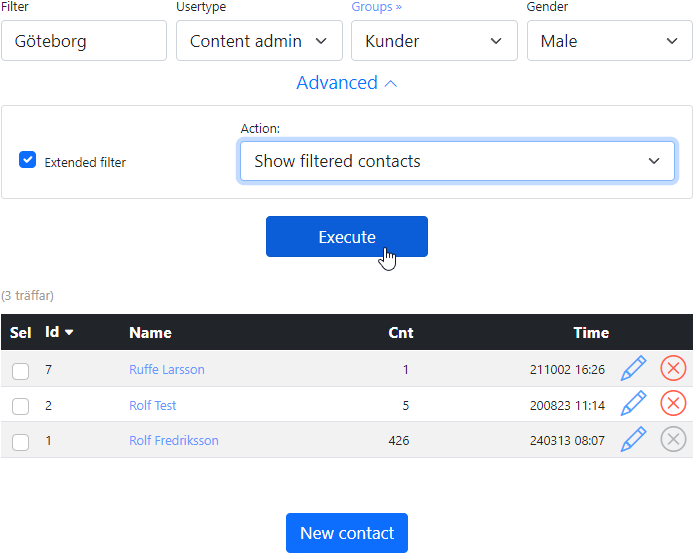Edit Ruffe Larsson with pencil icon
The height and width of the screenshot is (554, 696).
[633, 369]
